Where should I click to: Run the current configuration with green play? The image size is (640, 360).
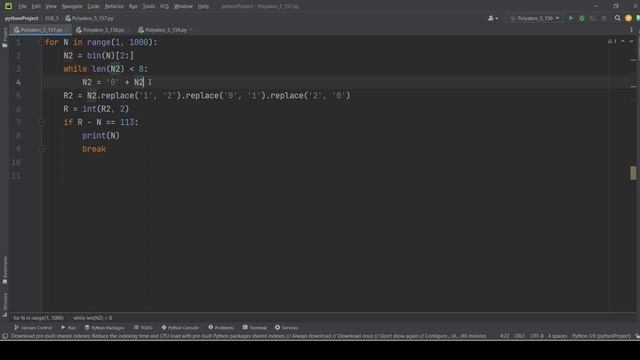coord(571,18)
